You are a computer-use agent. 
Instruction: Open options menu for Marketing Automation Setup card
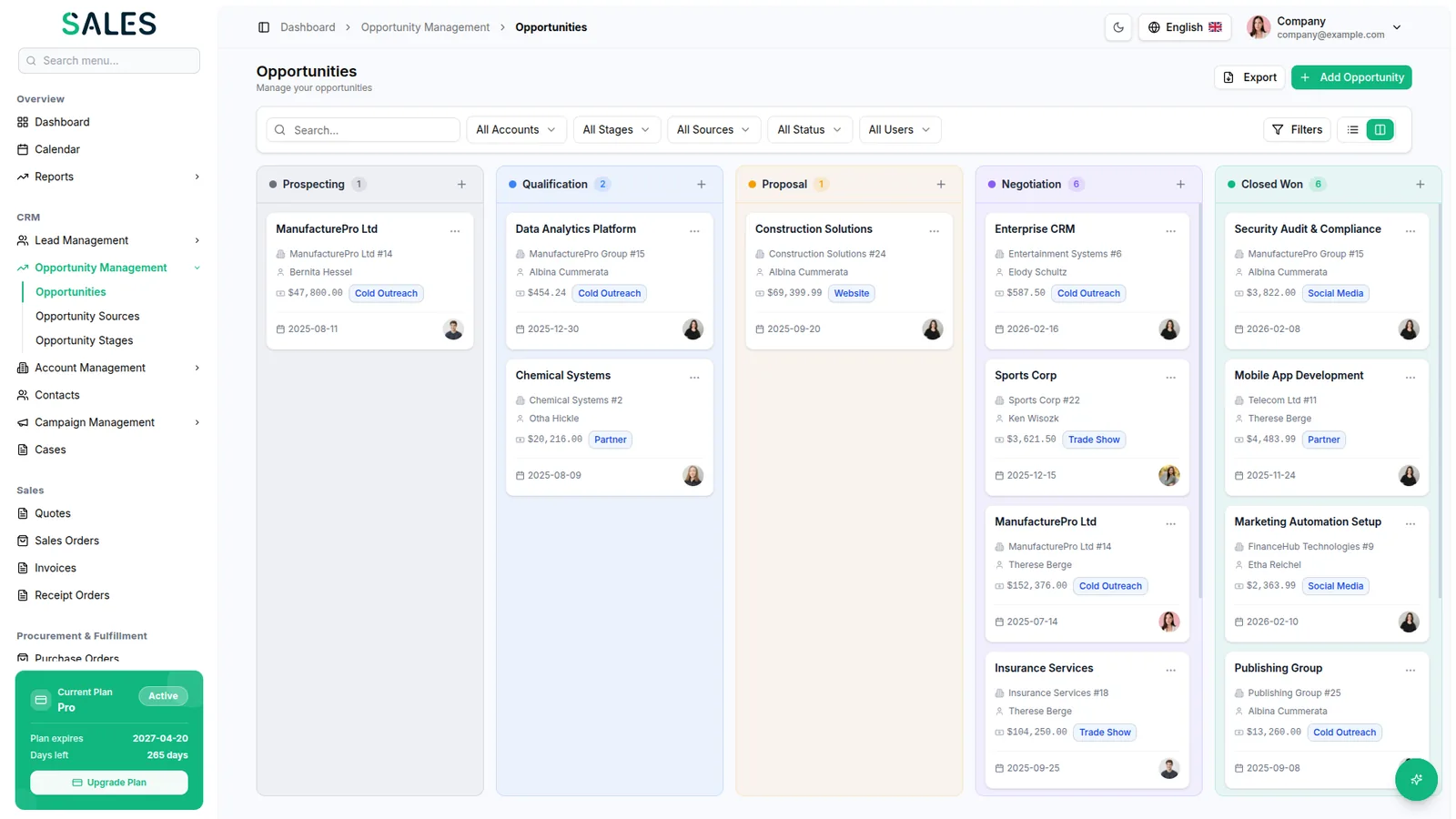pos(1410,524)
